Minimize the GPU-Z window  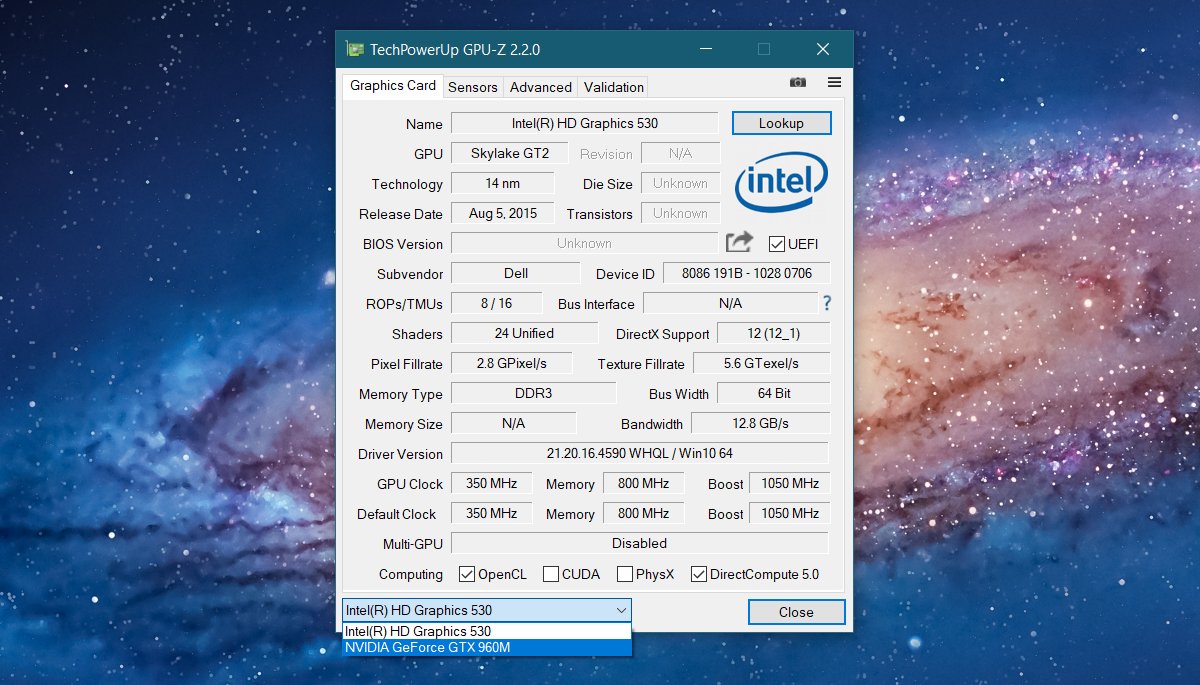[707, 49]
